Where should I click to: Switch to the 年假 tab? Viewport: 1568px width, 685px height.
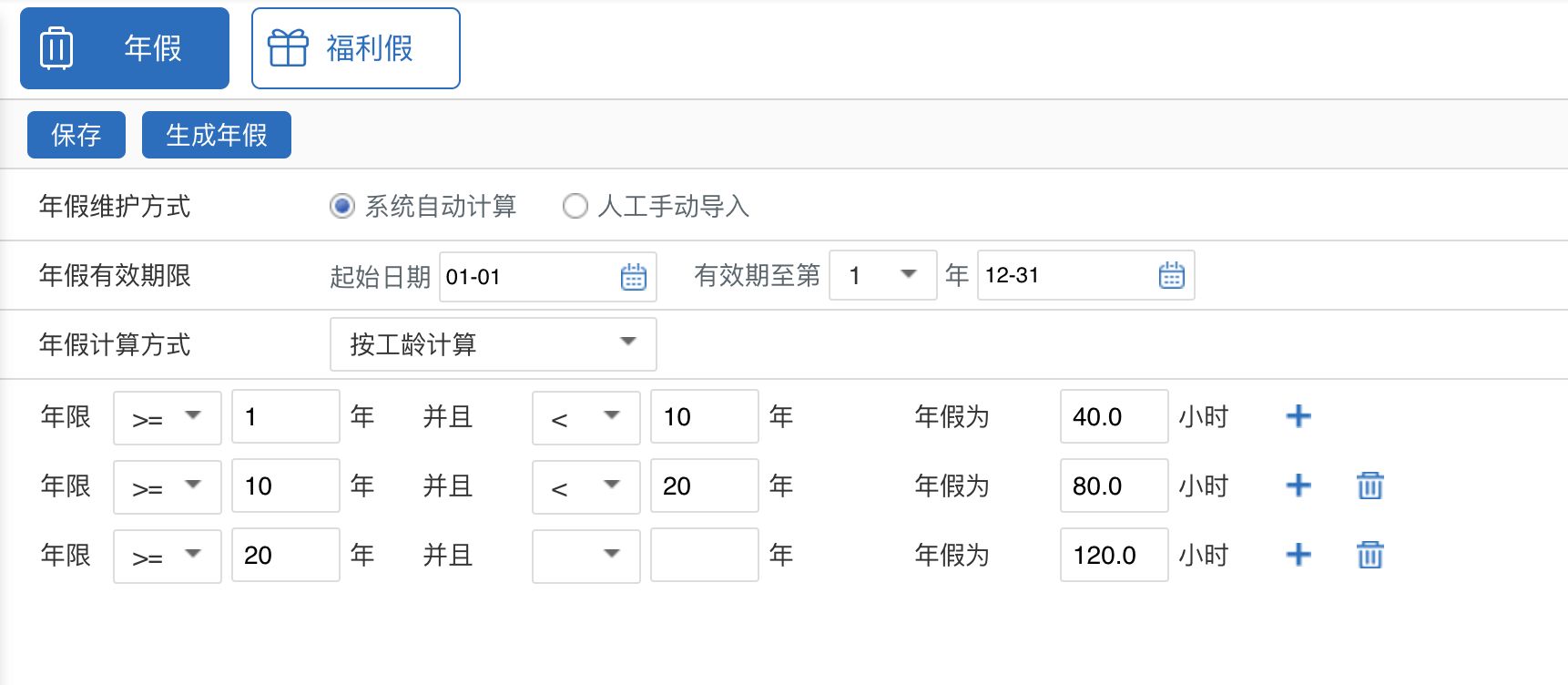(125, 48)
